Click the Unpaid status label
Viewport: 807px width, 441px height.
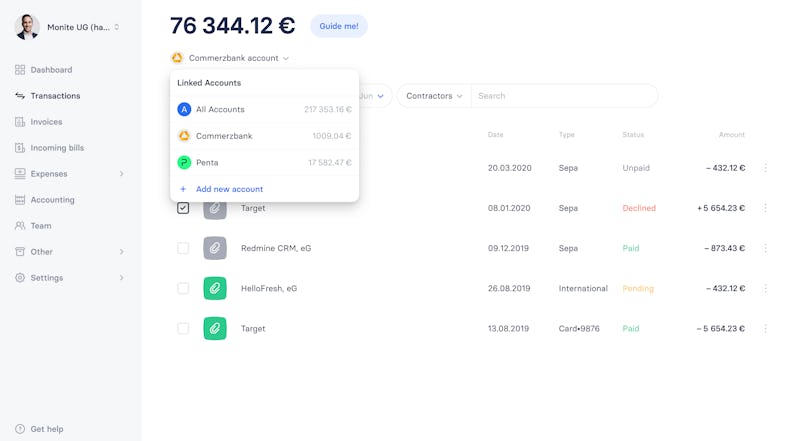[636, 168]
